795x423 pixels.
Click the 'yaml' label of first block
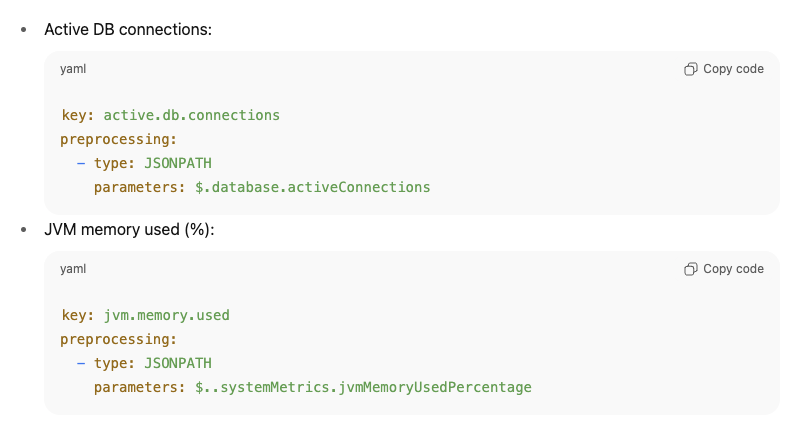click(x=72, y=69)
